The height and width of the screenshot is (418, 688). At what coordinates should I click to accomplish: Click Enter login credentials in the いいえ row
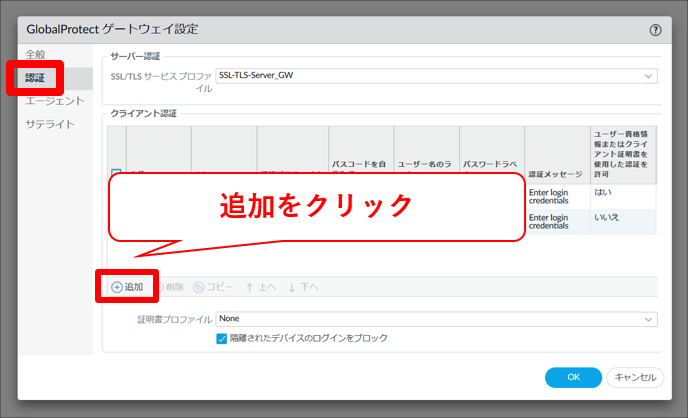tap(548, 222)
